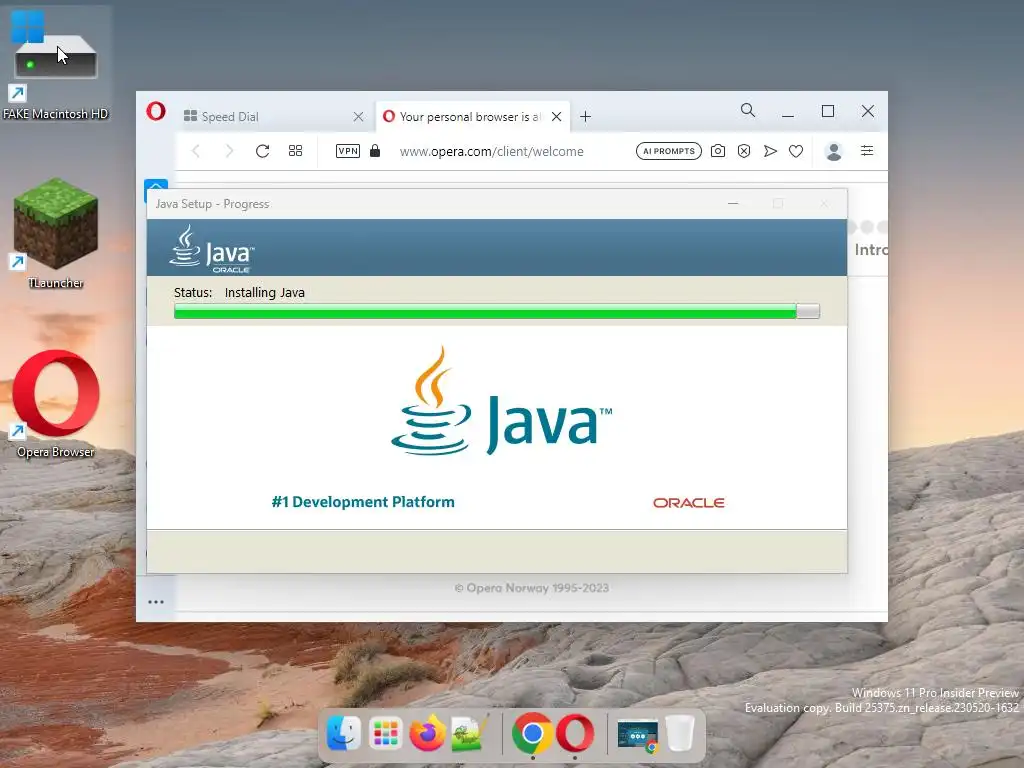Open Speed Dial start page grid icon
1024x768 pixels.
pyautogui.click(x=295, y=151)
